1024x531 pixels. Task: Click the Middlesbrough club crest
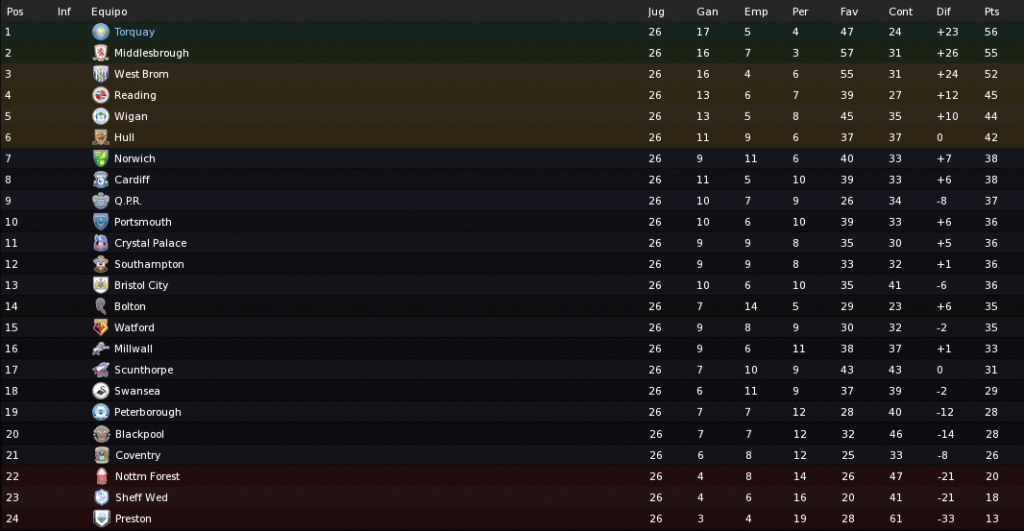pos(101,53)
